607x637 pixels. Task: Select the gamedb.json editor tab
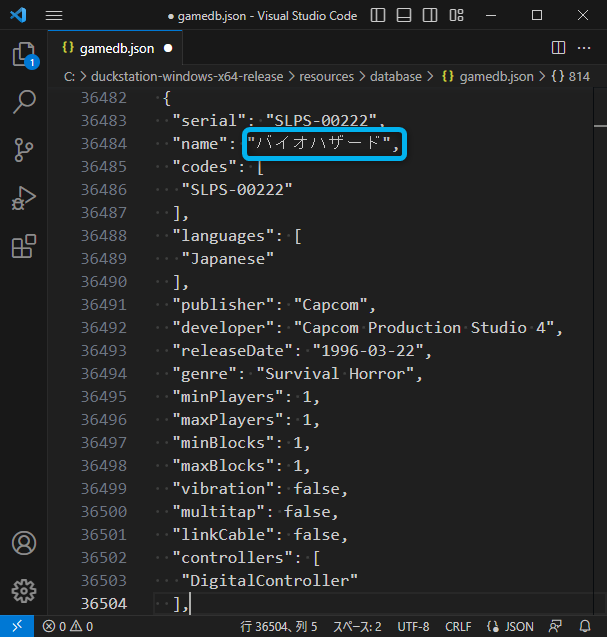(115, 48)
